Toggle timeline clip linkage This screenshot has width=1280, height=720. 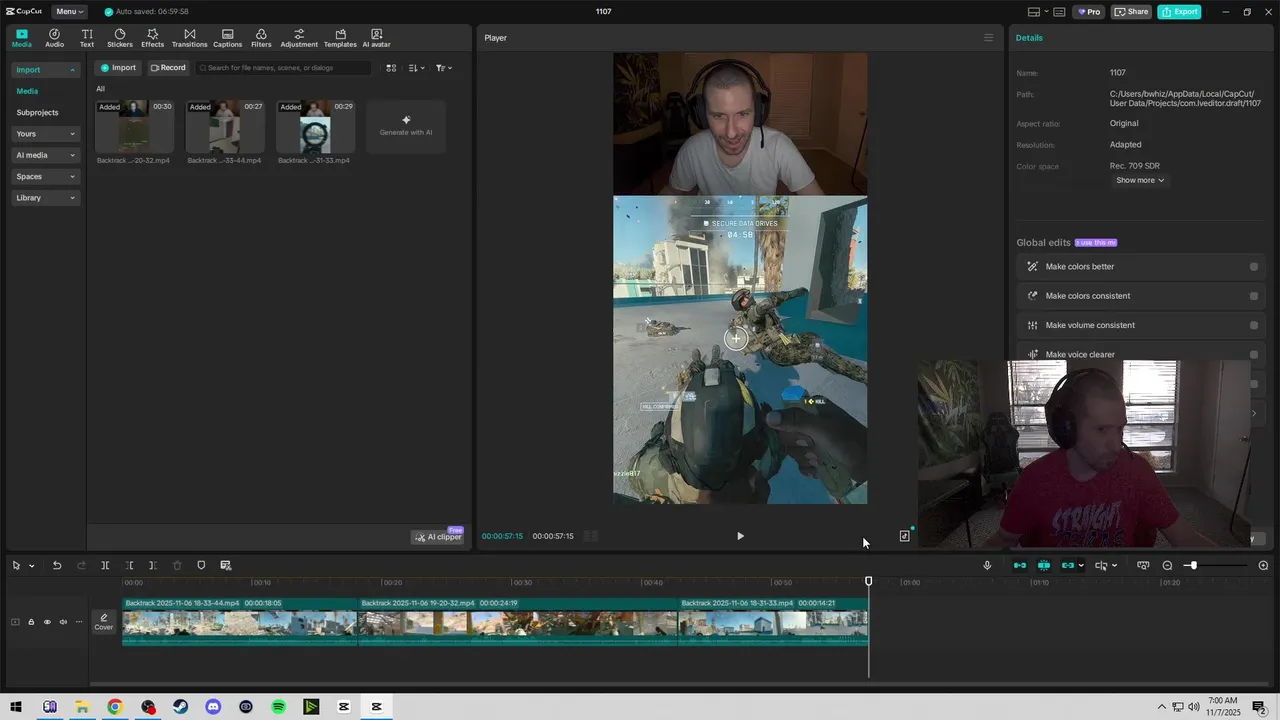1068,565
